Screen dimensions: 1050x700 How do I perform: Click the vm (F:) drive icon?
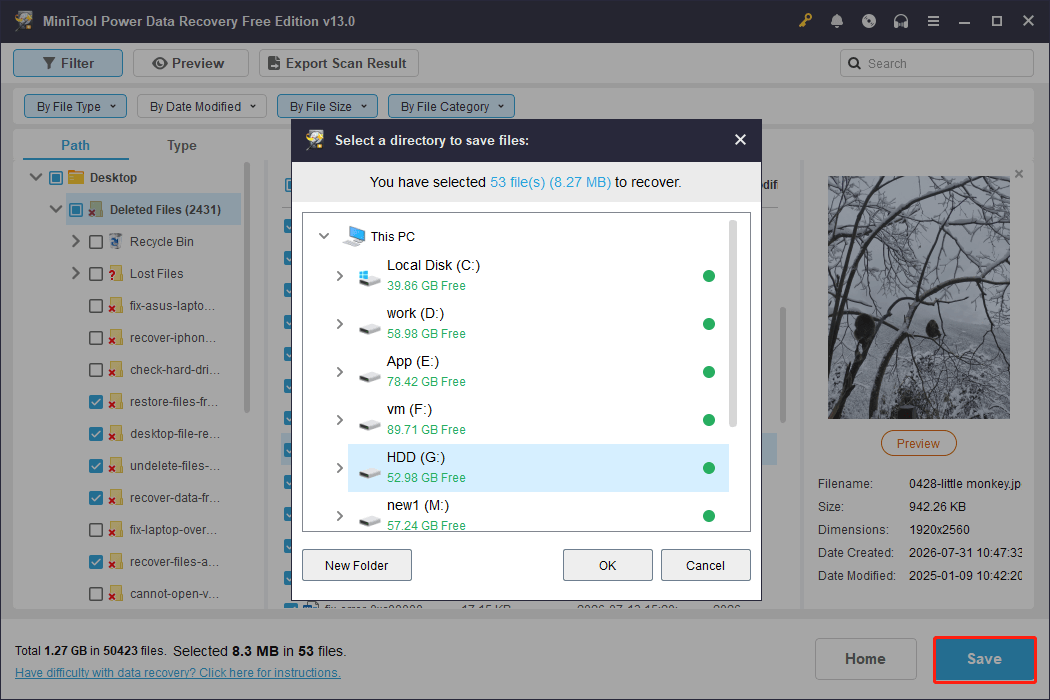tap(369, 425)
